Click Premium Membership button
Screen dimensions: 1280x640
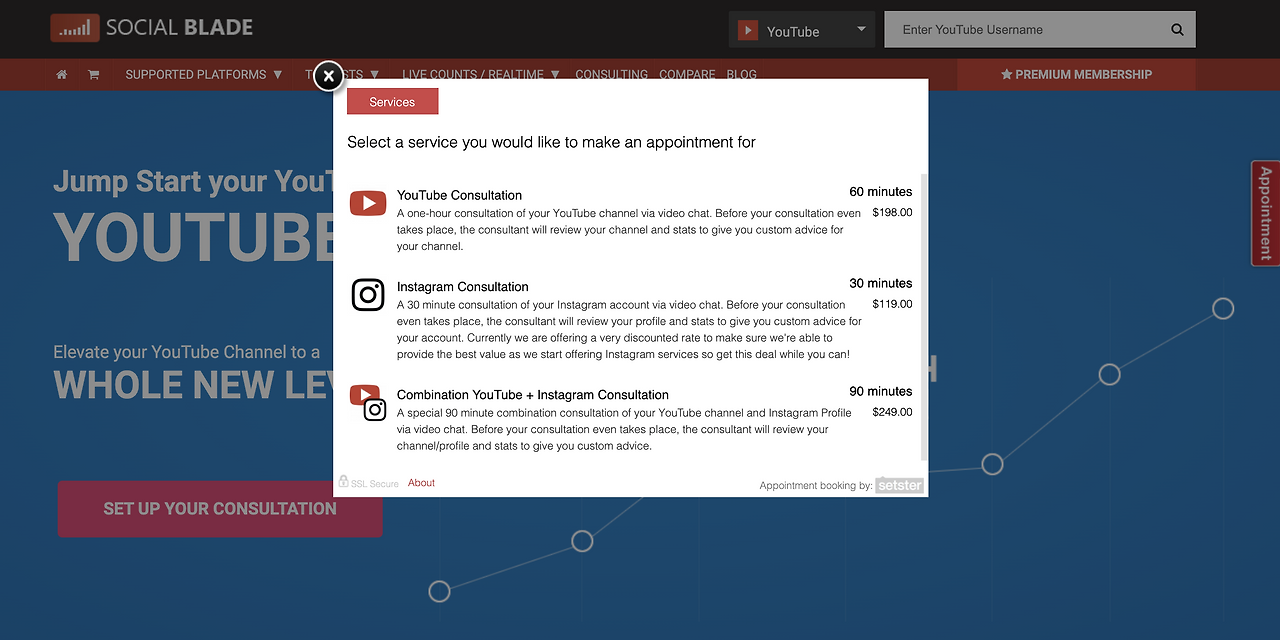[1076, 74]
